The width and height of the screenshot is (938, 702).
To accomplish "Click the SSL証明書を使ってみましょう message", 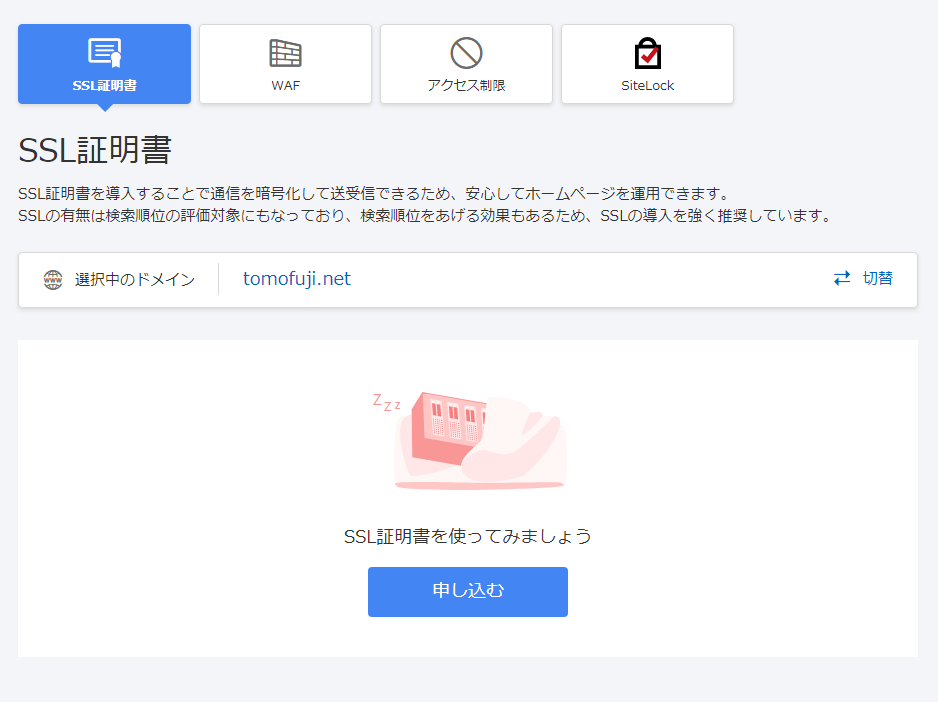I will tap(467, 536).
